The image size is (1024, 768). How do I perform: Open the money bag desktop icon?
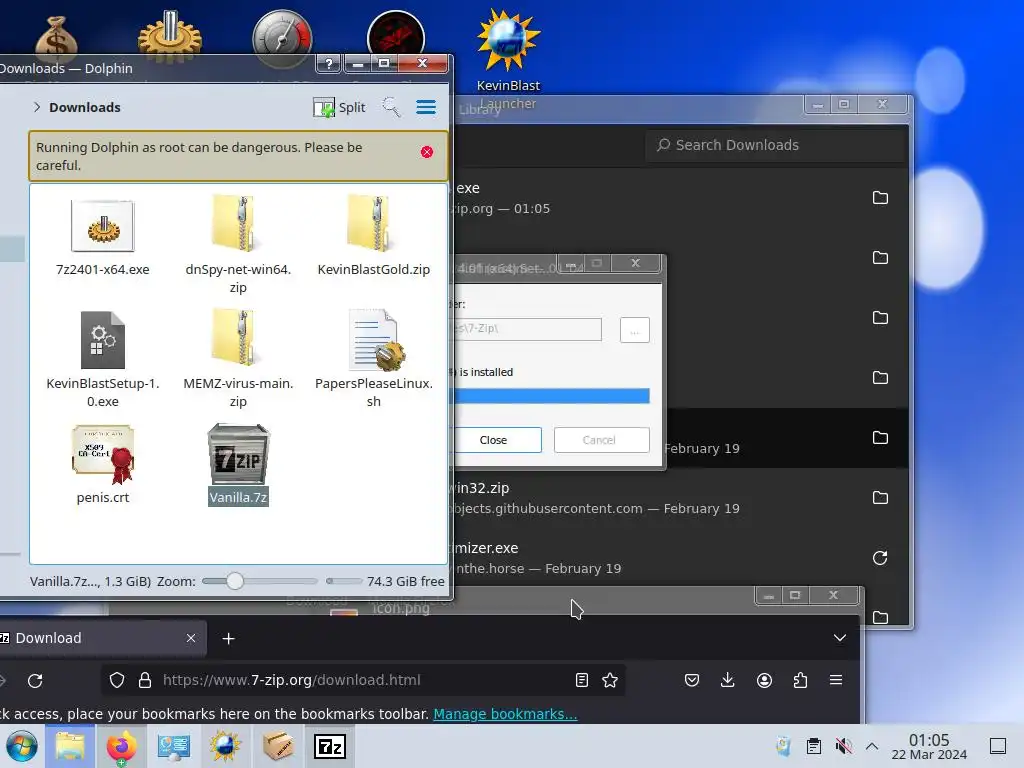(57, 39)
